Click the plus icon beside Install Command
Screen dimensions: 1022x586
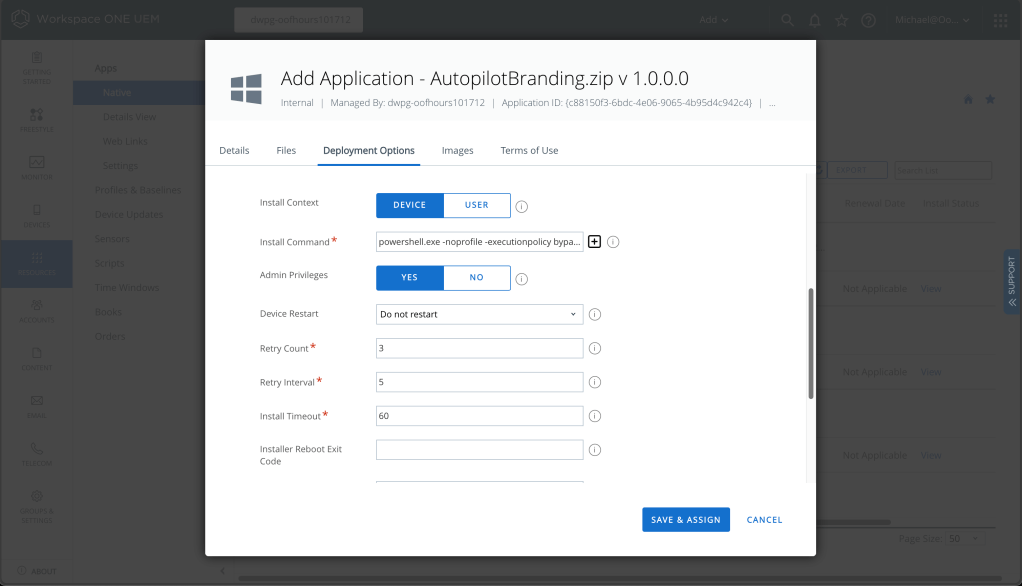594,241
